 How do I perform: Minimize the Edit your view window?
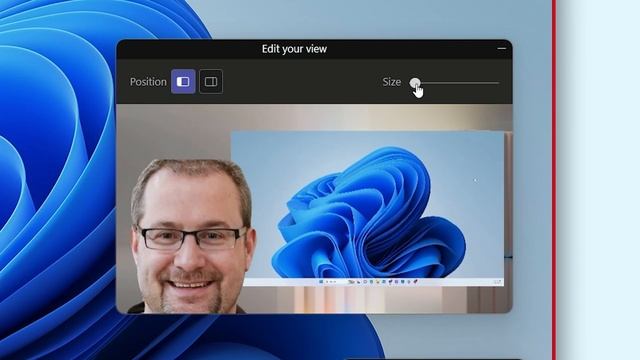[502, 49]
